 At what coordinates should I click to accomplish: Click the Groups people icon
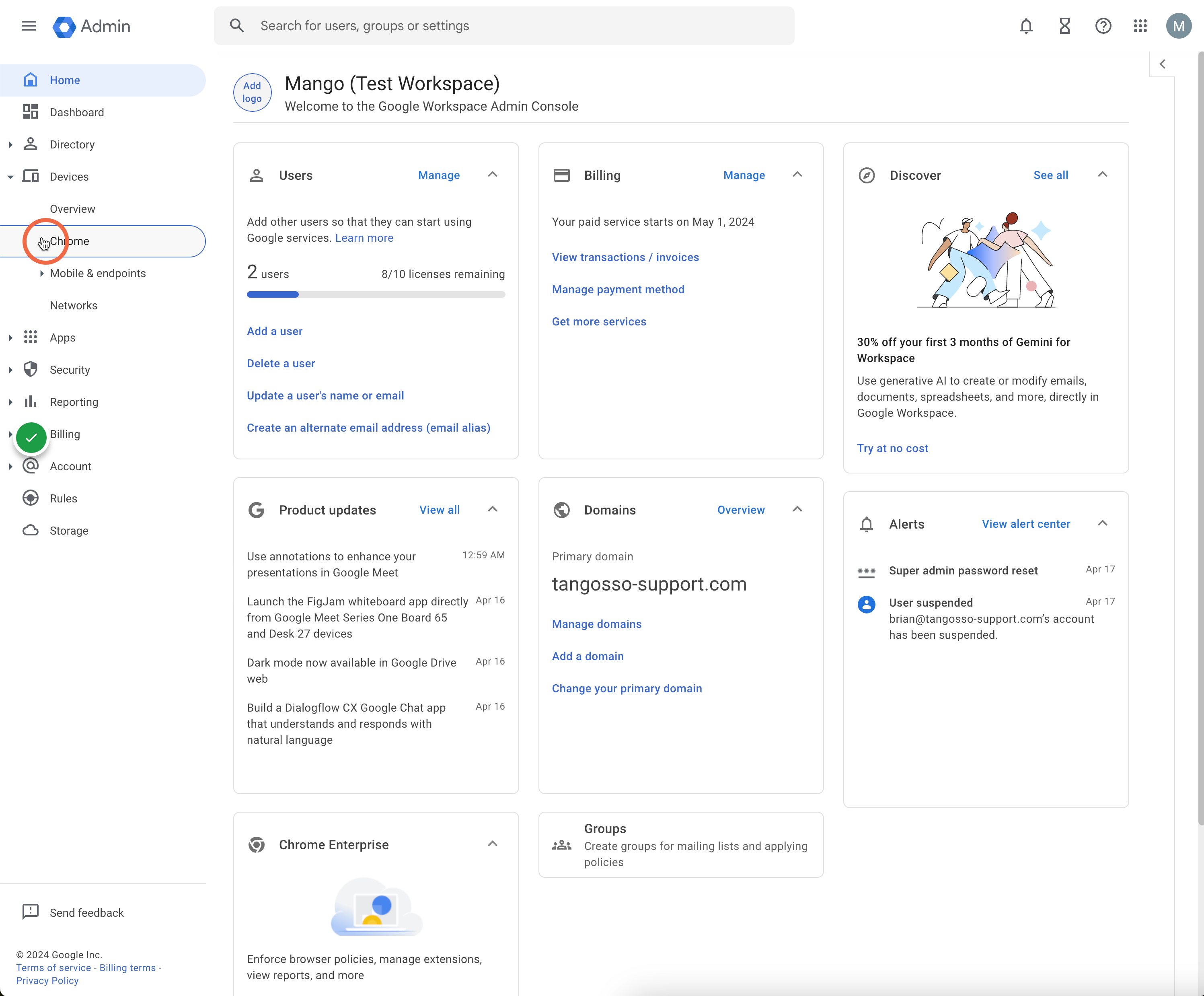(562, 845)
